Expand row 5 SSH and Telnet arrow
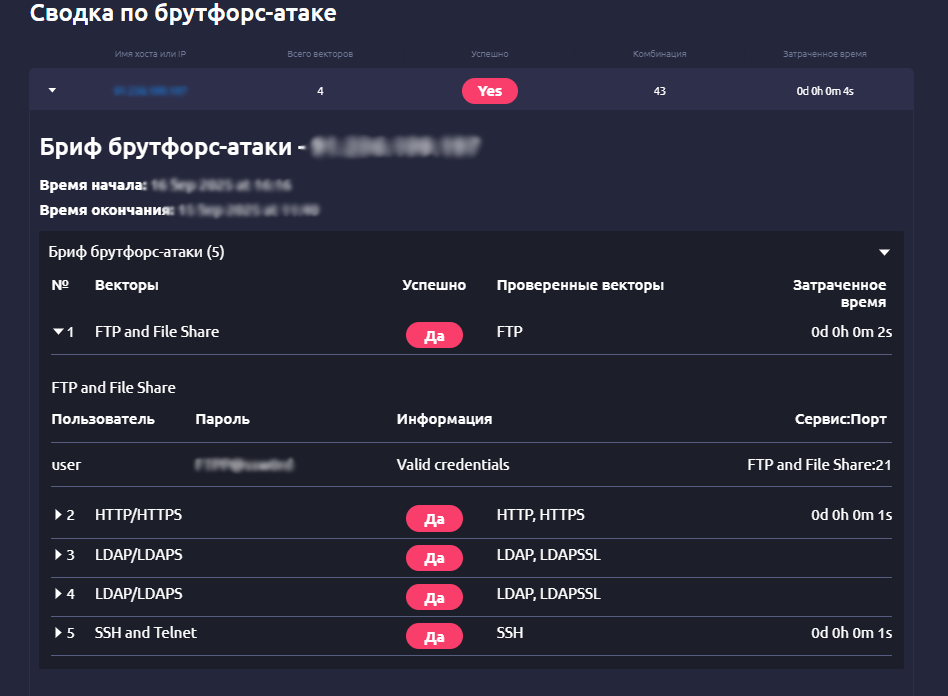Screen dimensions: 948x696 59,633
